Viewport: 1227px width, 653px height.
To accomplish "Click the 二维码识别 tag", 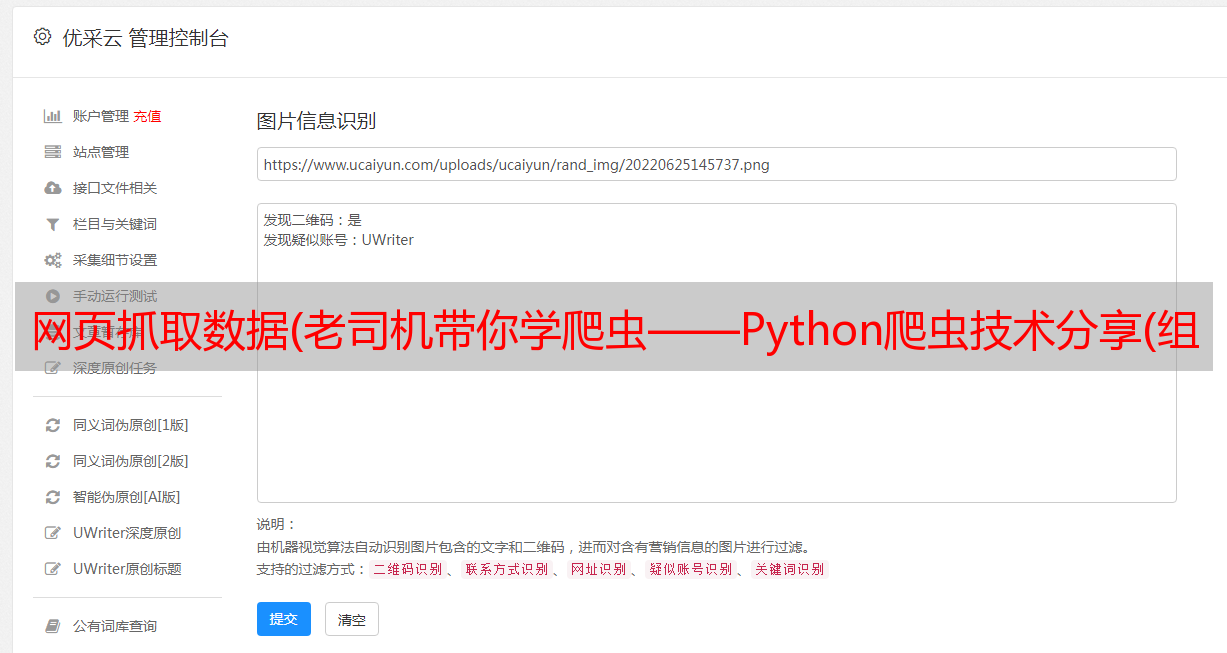I will pos(407,569).
